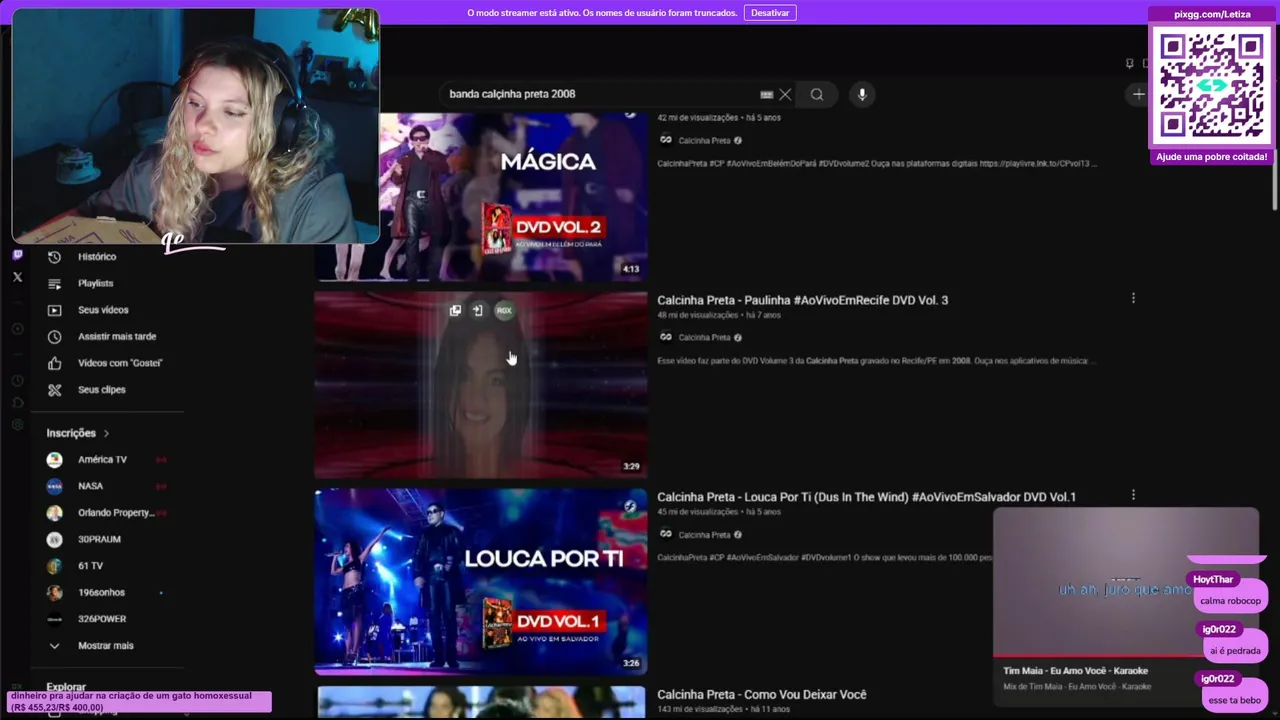This screenshot has height=720, width=1280.
Task: Open Playlists in the sidebar
Action: tap(96, 283)
